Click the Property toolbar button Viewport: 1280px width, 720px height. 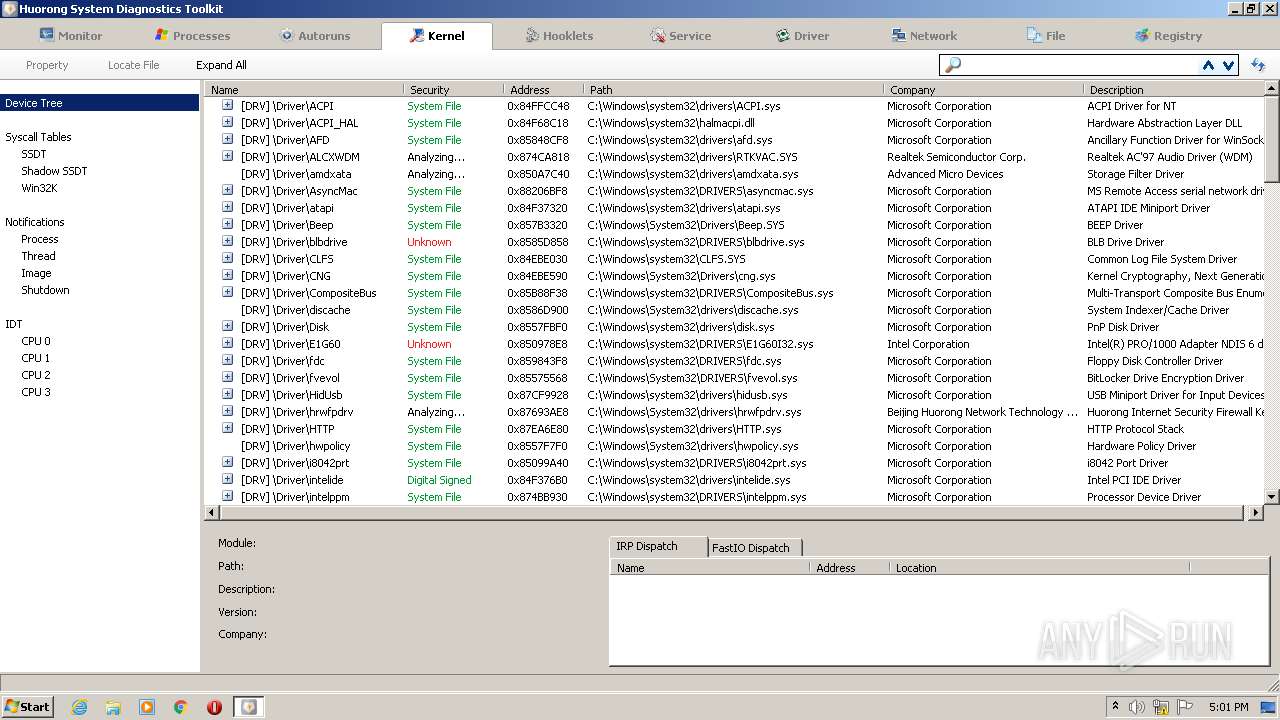47,65
